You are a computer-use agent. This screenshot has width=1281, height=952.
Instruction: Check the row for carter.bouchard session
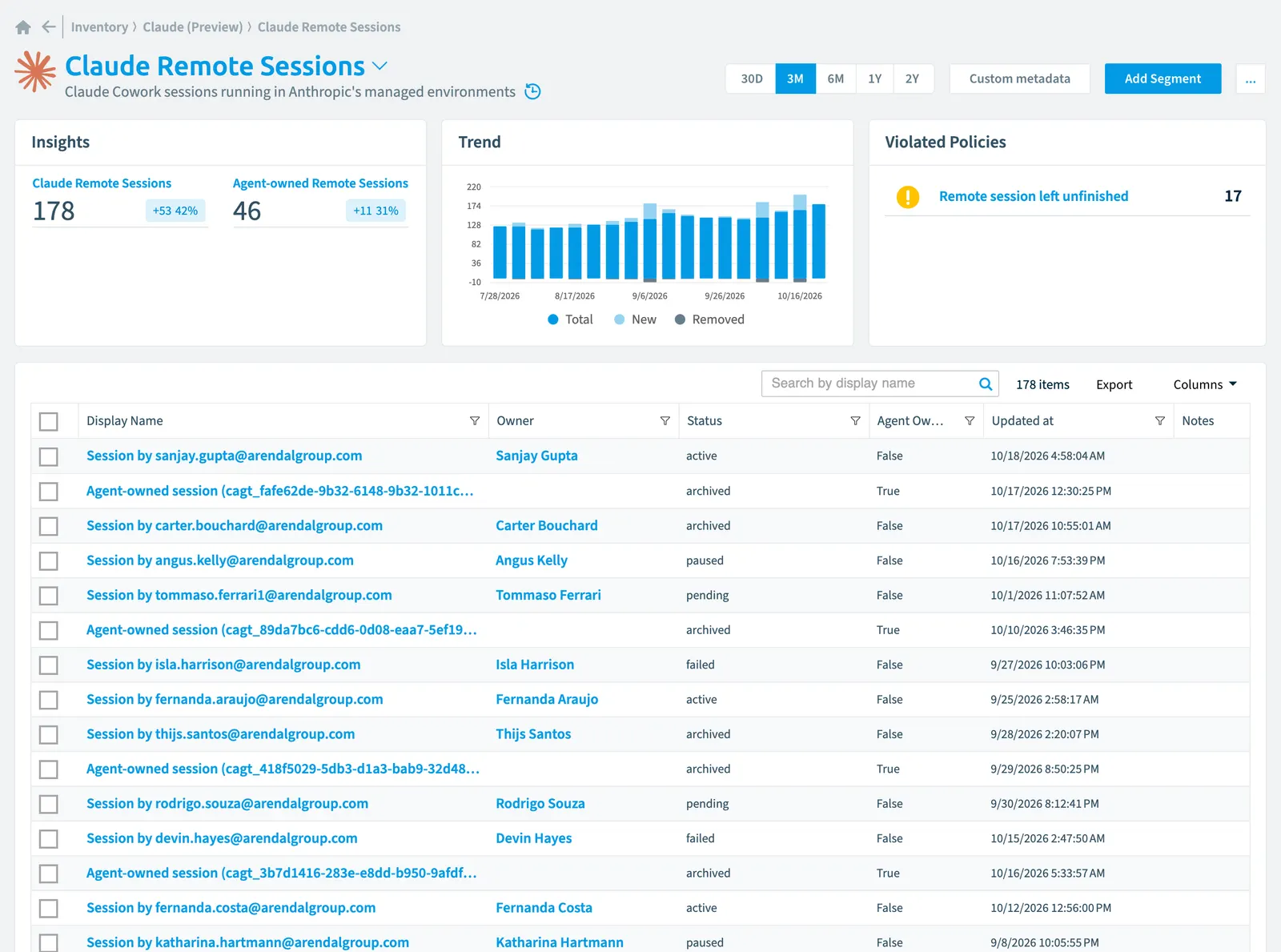tap(49, 526)
